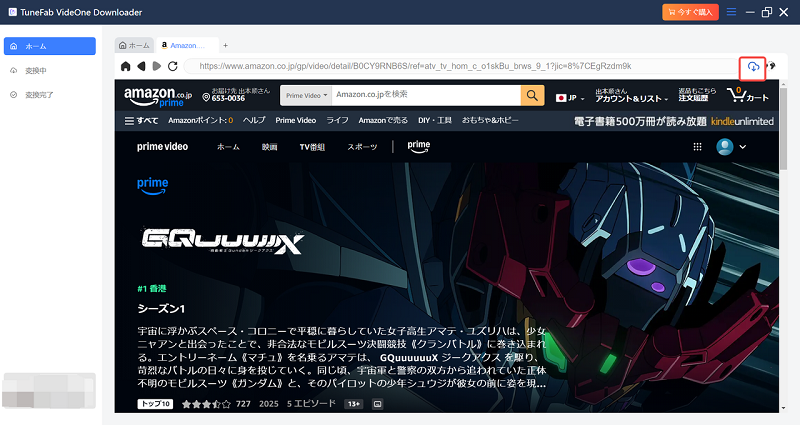800x425 pixels.
Task: Select ホーム in the left sidebar
Action: click(x=49, y=46)
